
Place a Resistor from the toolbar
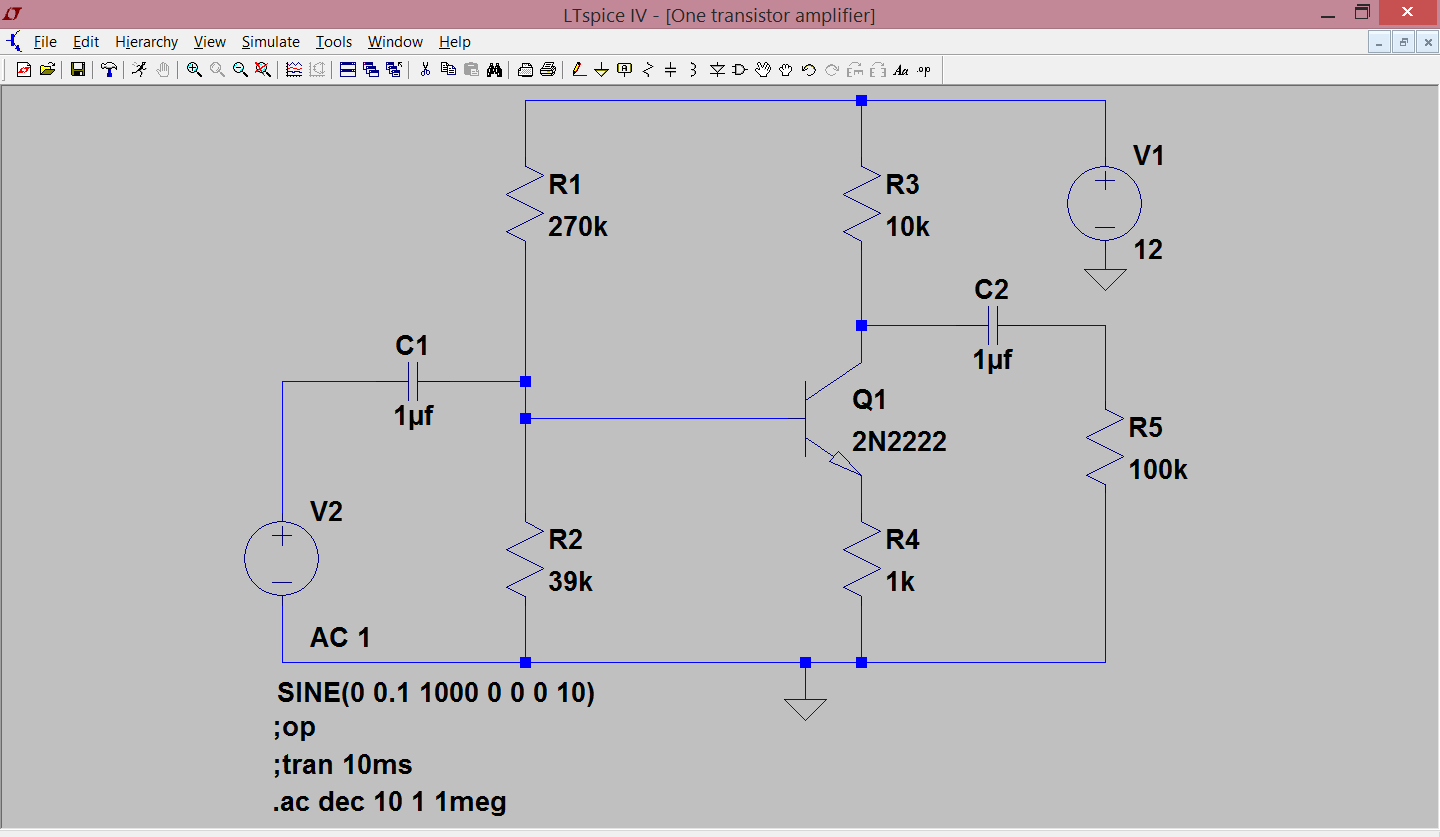point(647,70)
